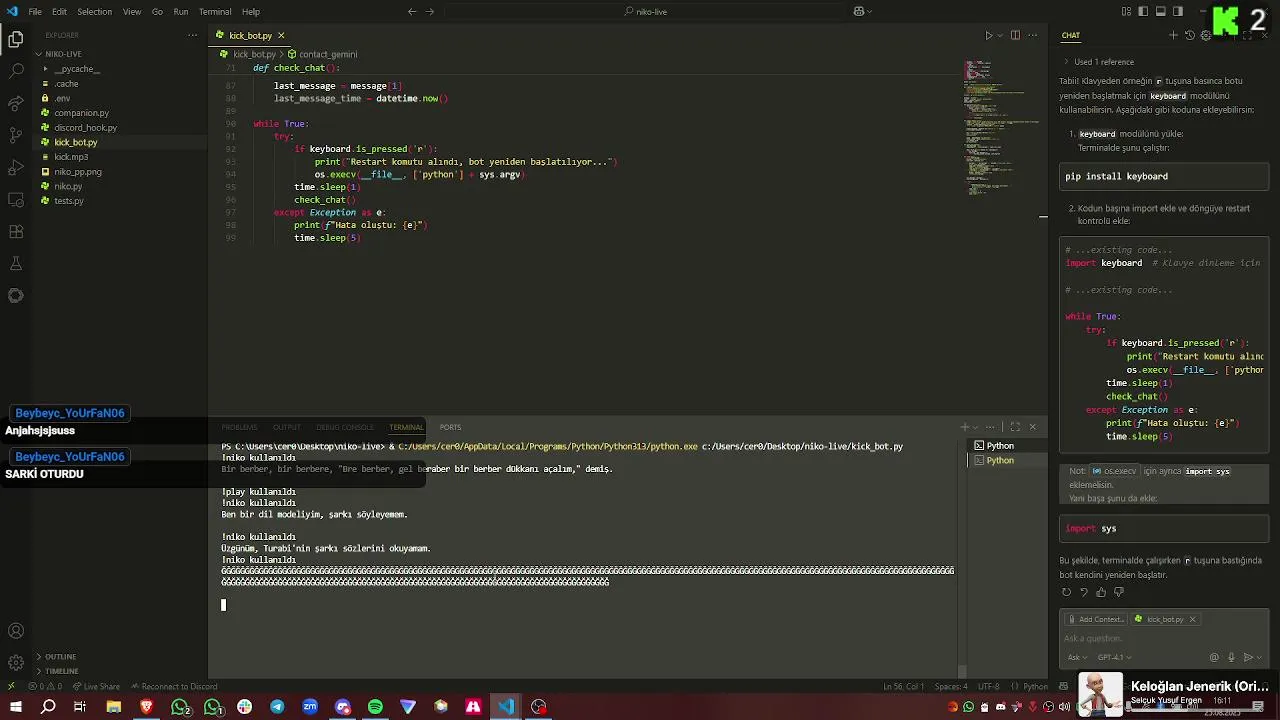
Task: Remove kick_bot.py context attachment
Action: 1192,619
